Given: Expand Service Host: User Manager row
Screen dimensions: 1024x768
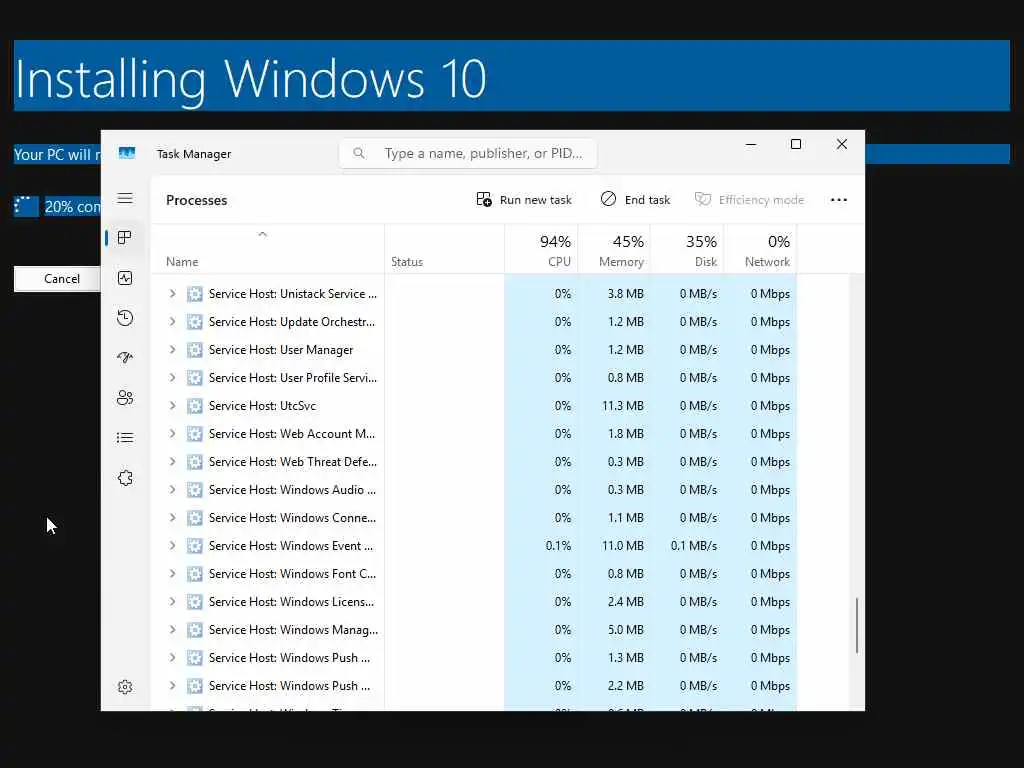Looking at the screenshot, I should tap(172, 350).
